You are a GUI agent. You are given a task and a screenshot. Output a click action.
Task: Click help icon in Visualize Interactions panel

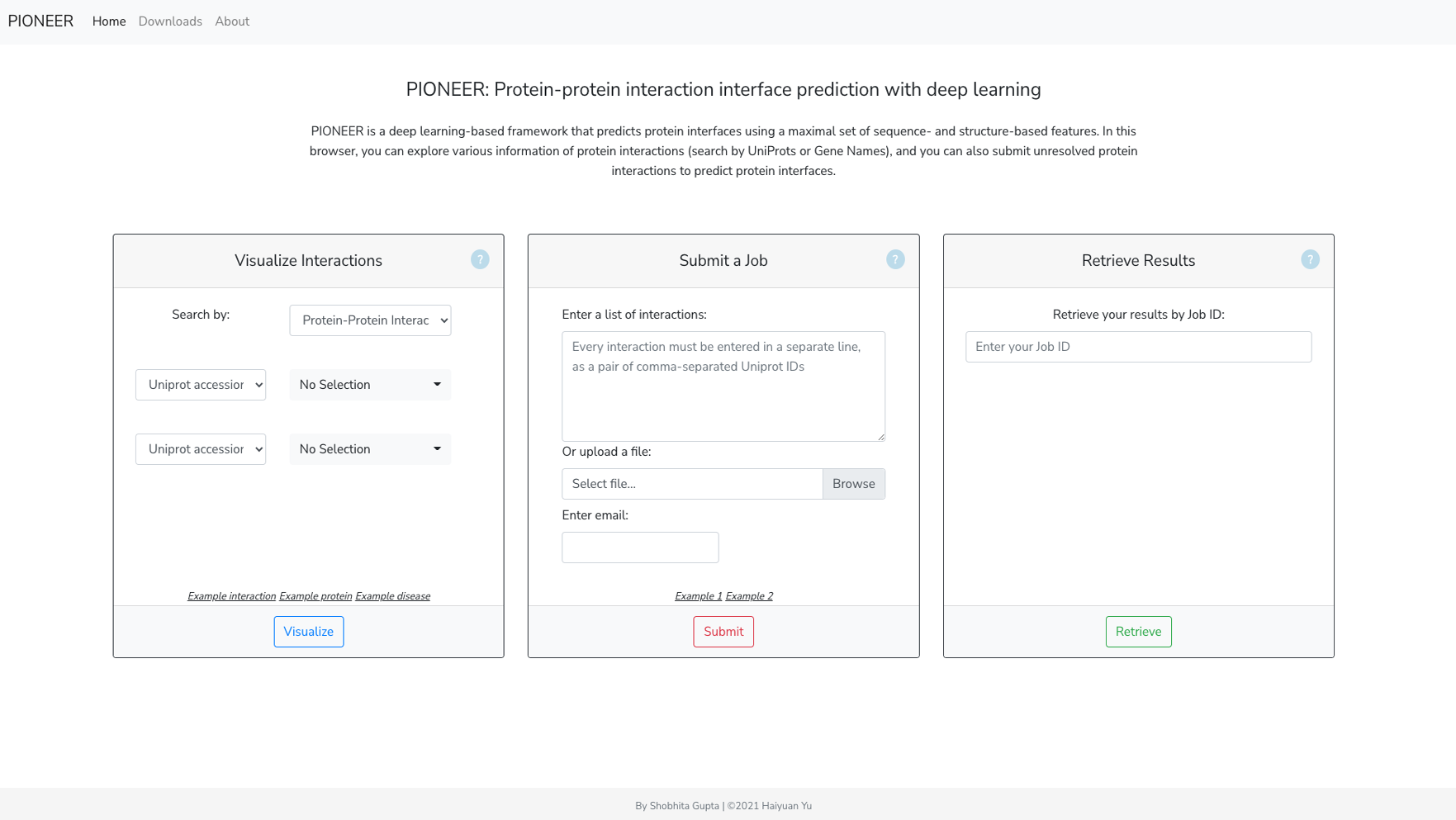480,260
